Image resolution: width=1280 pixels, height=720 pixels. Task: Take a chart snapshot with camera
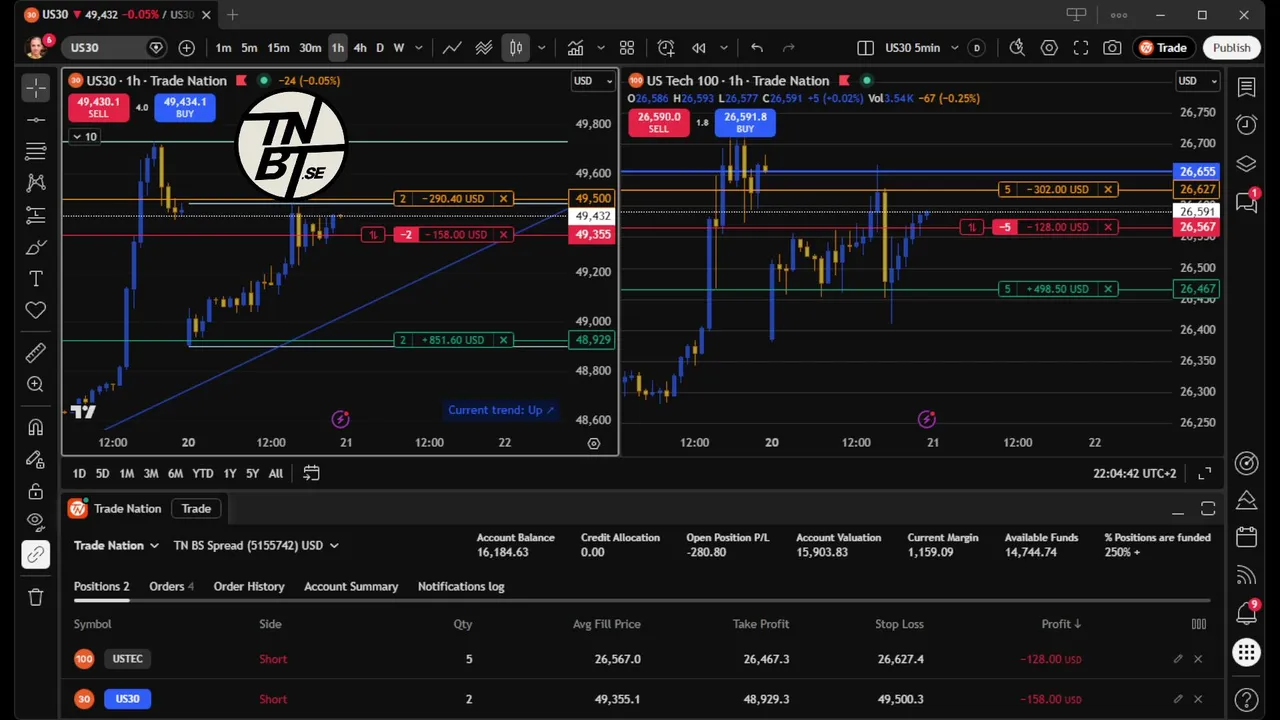tap(1112, 47)
